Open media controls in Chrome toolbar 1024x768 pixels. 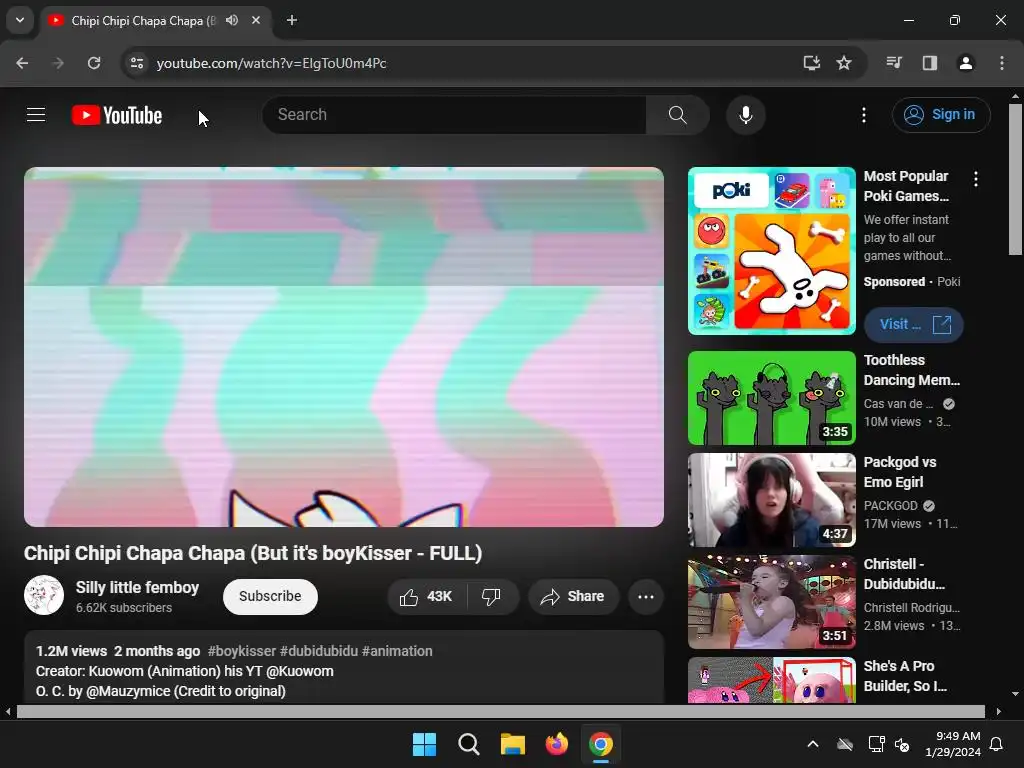893,63
